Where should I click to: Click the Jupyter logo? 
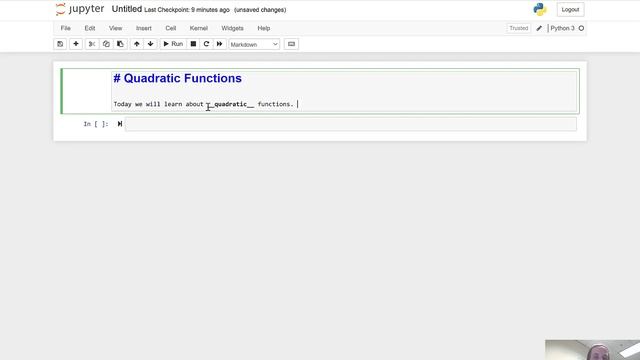(80, 9)
